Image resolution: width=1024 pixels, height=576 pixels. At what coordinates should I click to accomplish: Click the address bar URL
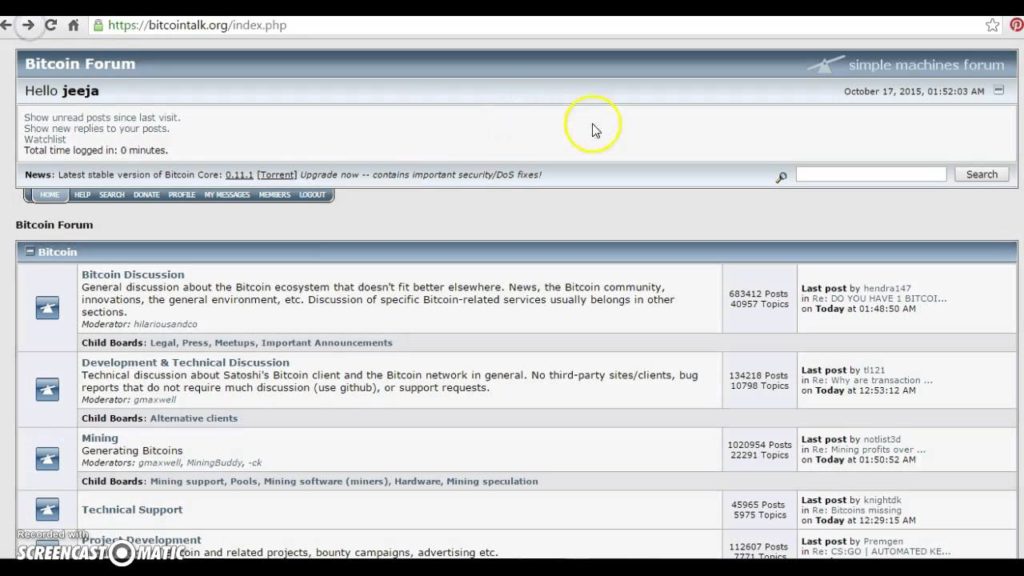(197, 25)
